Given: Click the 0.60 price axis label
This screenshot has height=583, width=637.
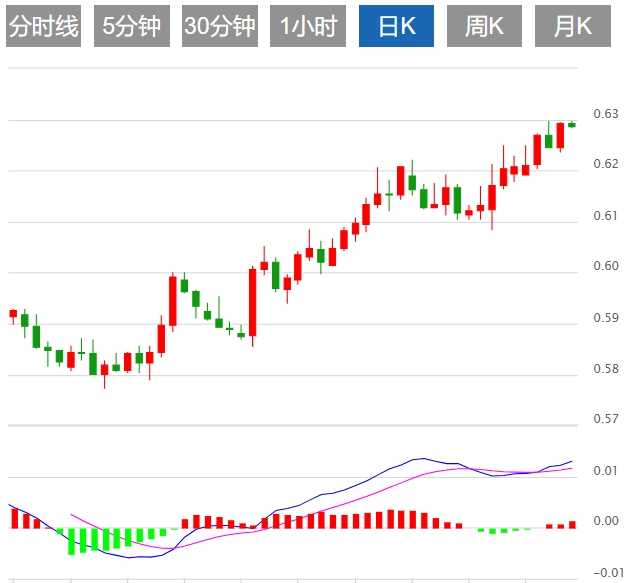Looking at the screenshot, I should (x=605, y=265).
